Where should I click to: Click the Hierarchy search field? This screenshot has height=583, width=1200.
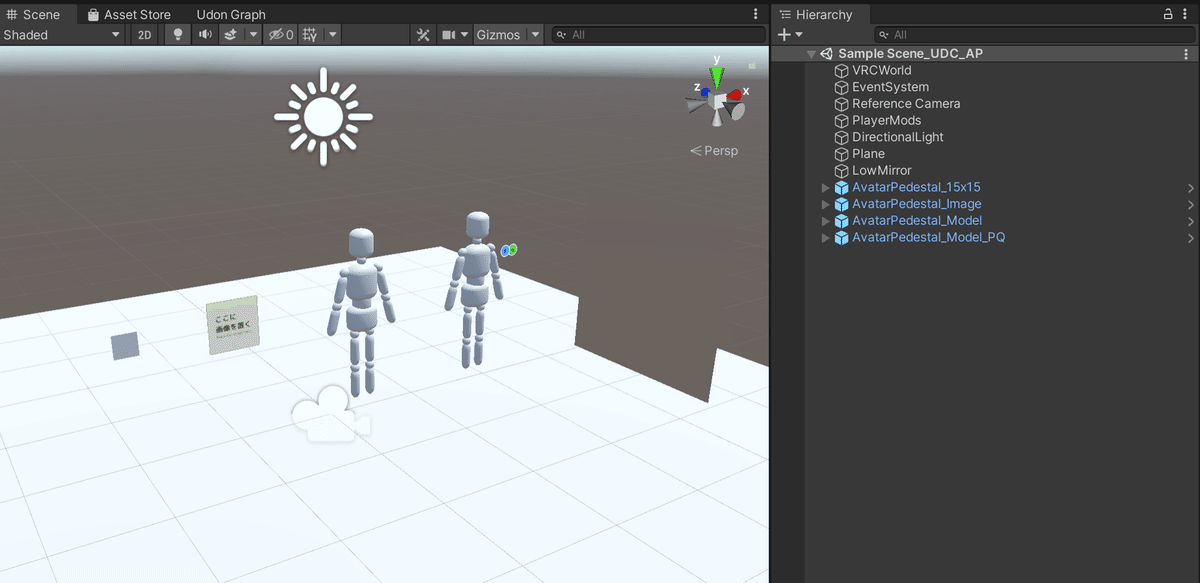[x=1033, y=34]
